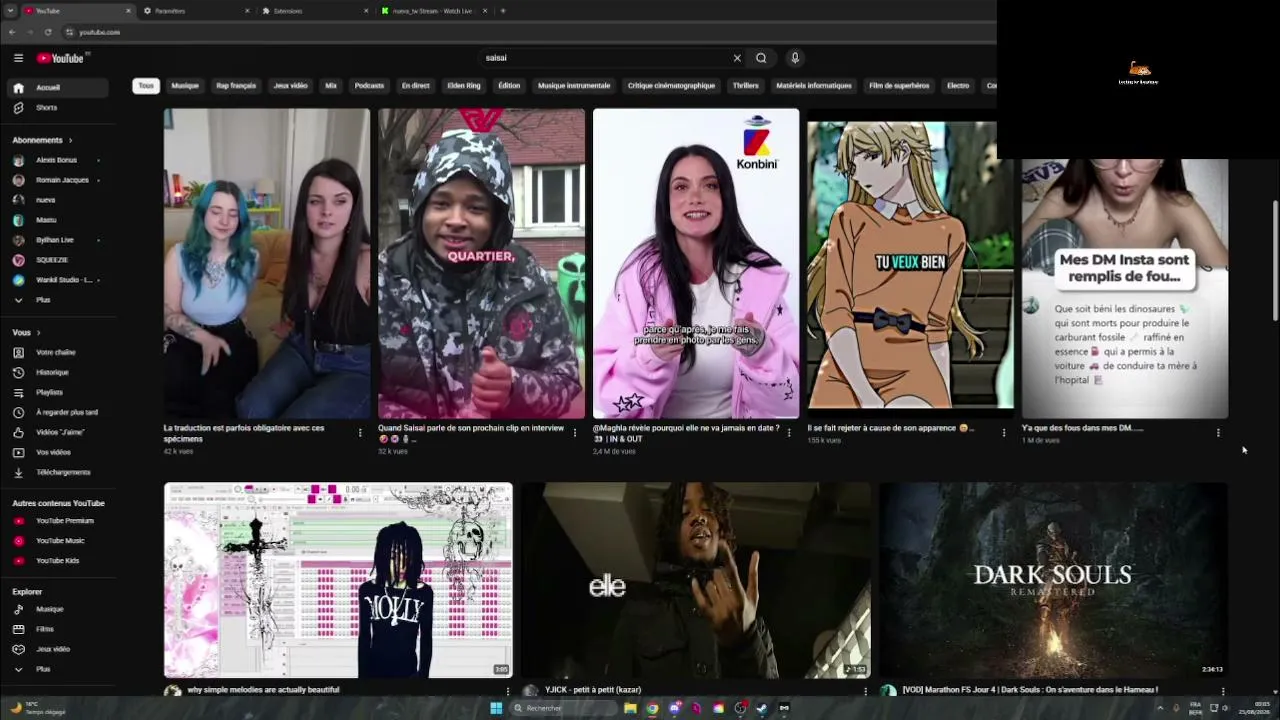Select the Musique filter chip
Viewport: 1280px width, 720px height.
click(185, 86)
